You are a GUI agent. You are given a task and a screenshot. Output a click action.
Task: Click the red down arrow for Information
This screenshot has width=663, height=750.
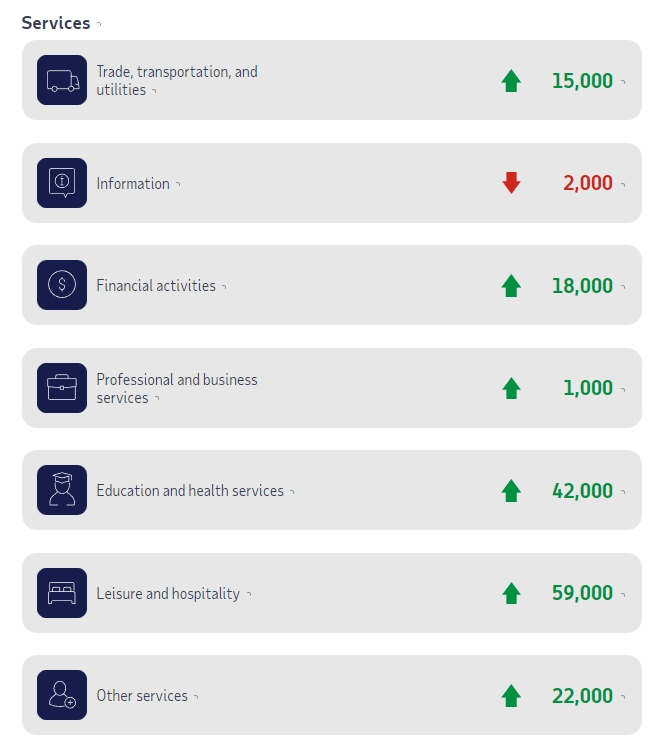511,183
